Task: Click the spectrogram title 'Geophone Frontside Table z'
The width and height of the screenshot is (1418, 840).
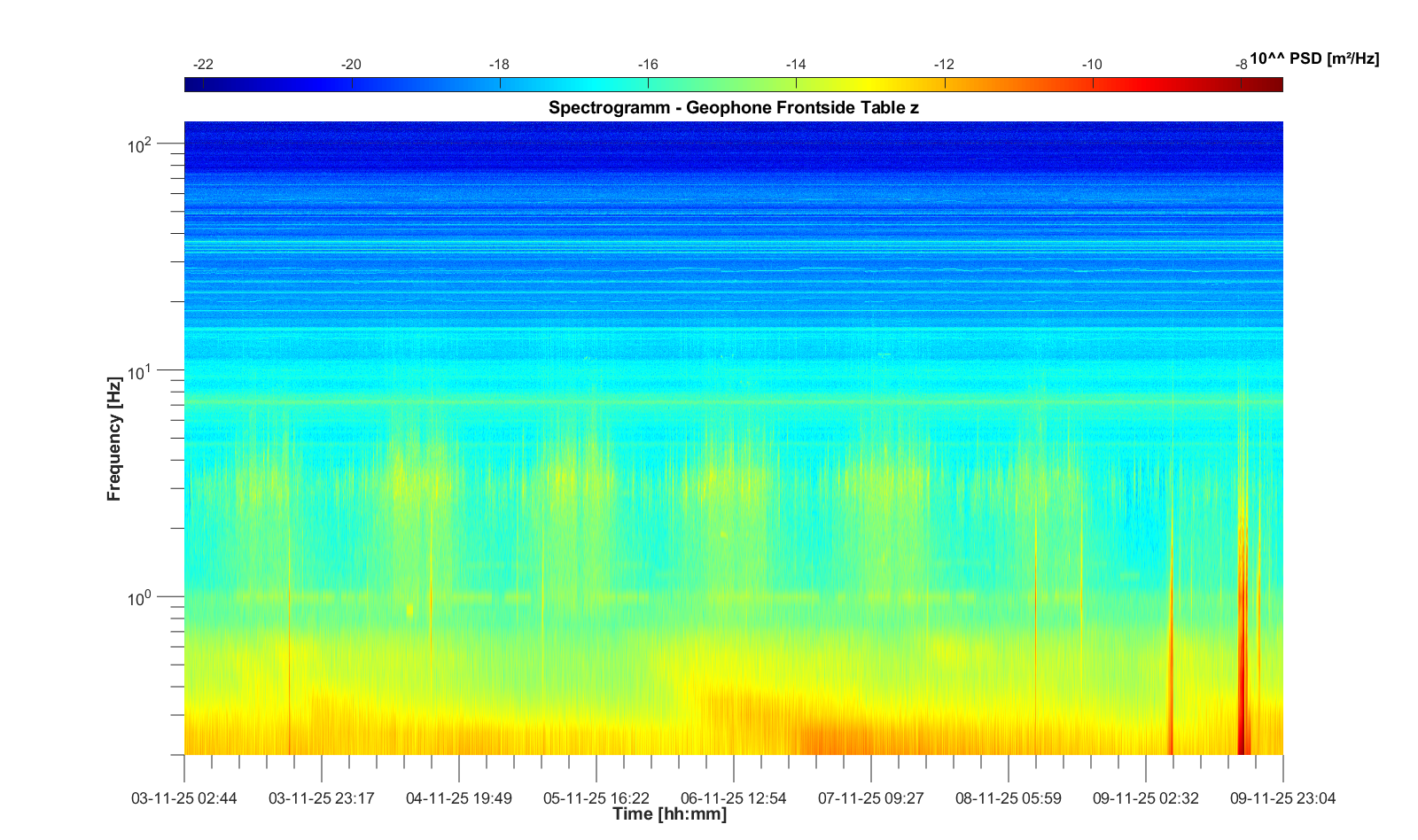Action: (733, 108)
